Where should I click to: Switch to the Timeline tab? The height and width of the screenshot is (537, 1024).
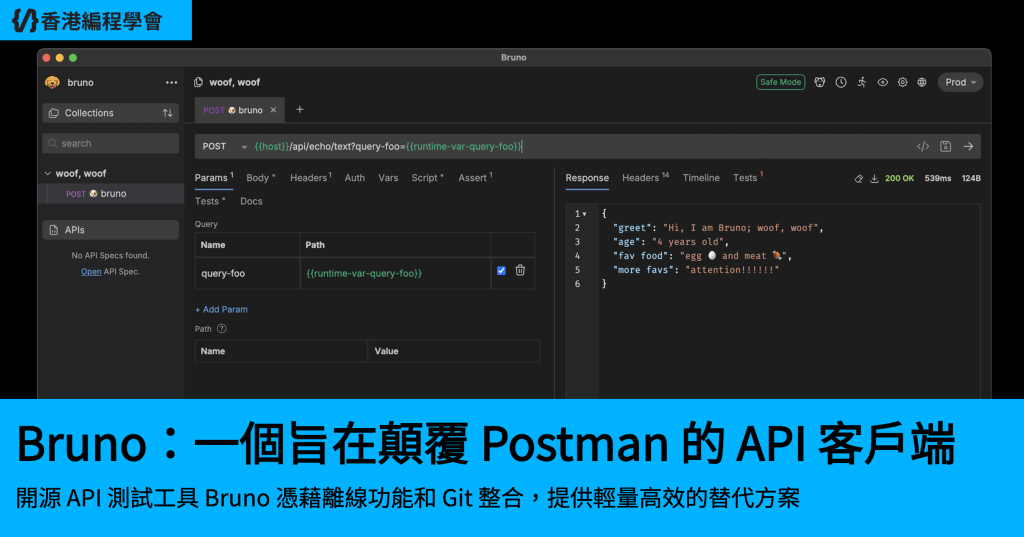701,178
